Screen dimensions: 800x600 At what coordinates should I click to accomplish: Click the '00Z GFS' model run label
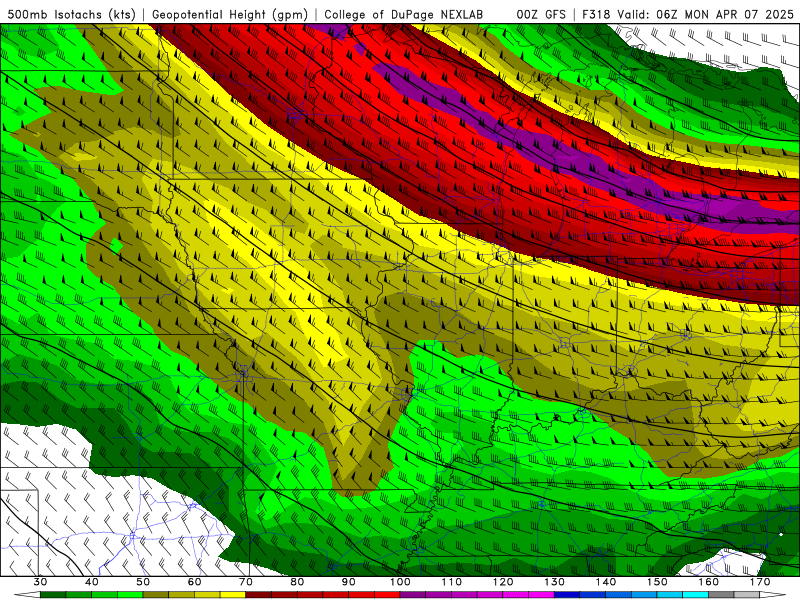(541, 14)
